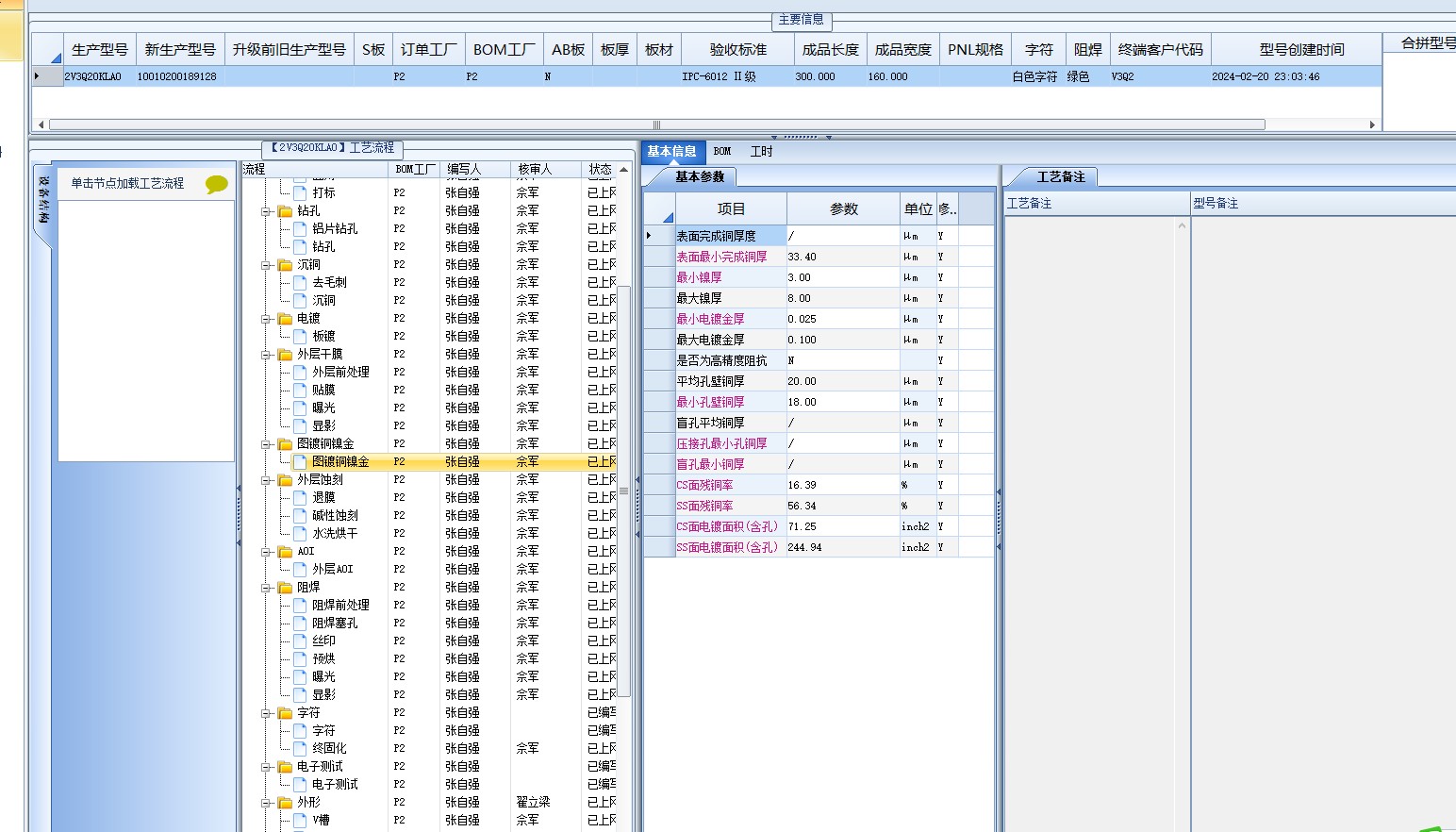1456x832 pixels.
Task: Click the 阻焊 folder icon
Action: click(286, 588)
